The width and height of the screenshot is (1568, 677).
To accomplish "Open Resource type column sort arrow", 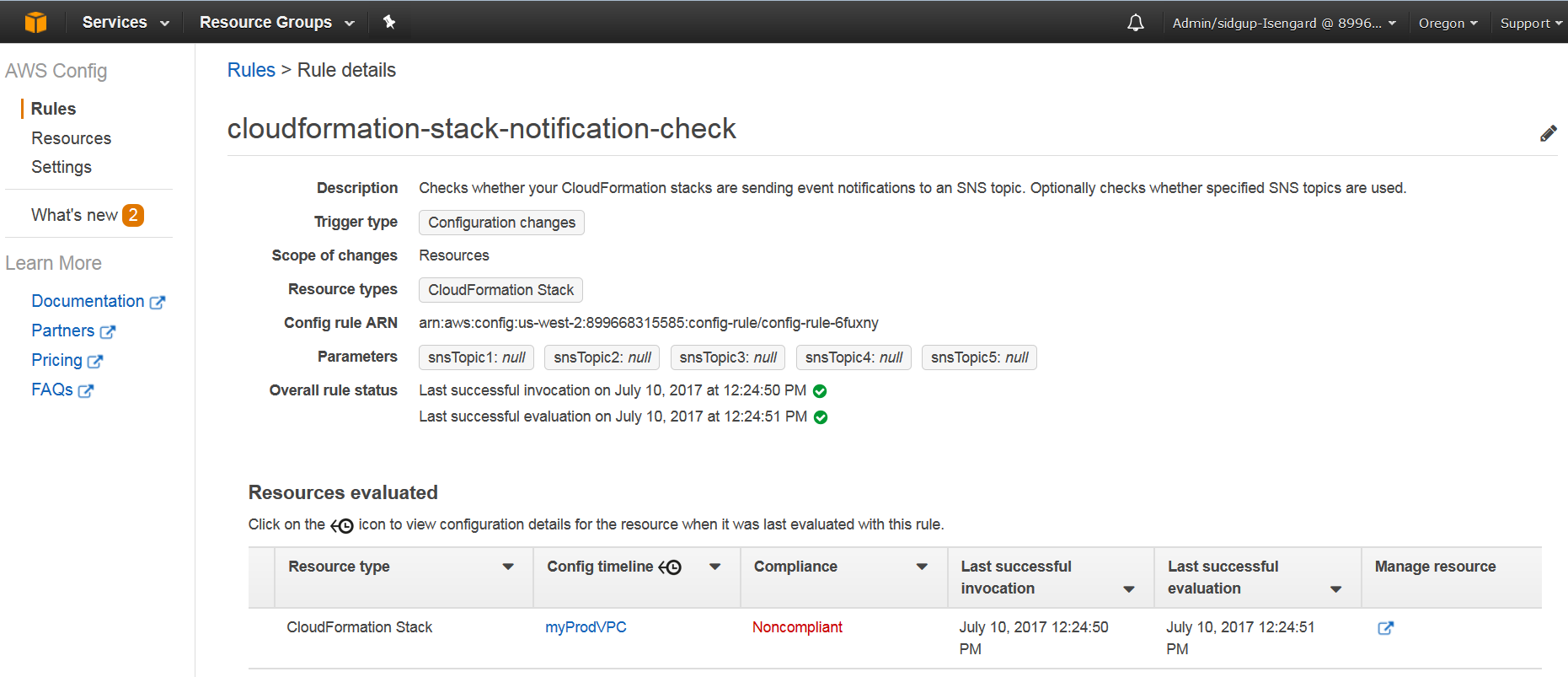I will click(508, 567).
